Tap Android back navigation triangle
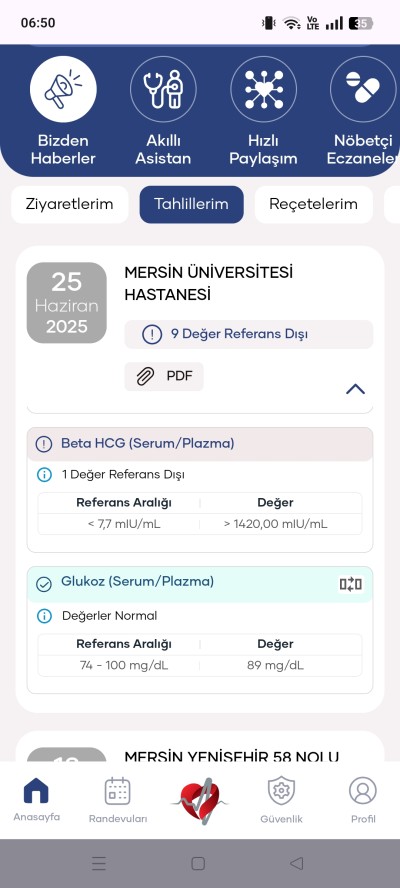The height and width of the screenshot is (888, 400). [x=296, y=863]
